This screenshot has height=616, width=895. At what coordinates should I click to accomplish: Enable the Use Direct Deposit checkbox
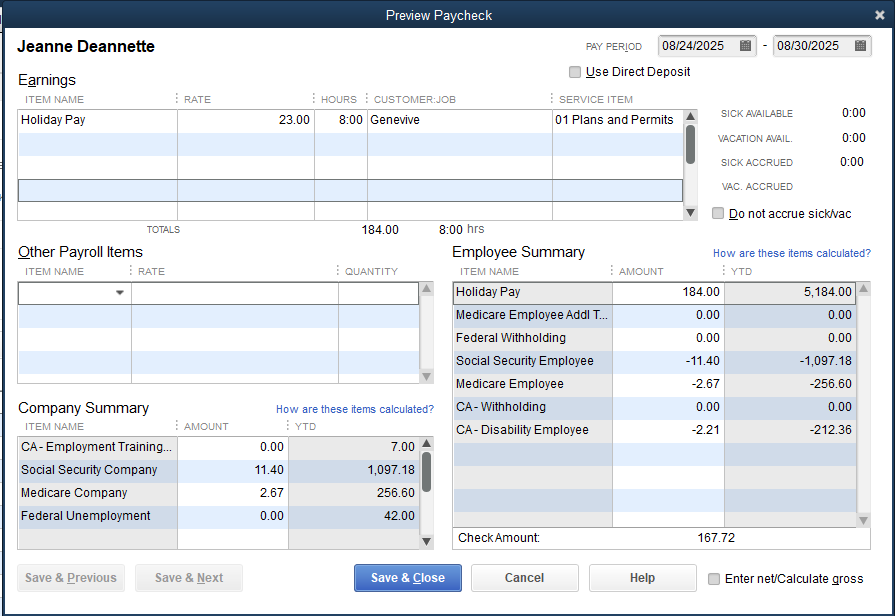pyautogui.click(x=575, y=72)
